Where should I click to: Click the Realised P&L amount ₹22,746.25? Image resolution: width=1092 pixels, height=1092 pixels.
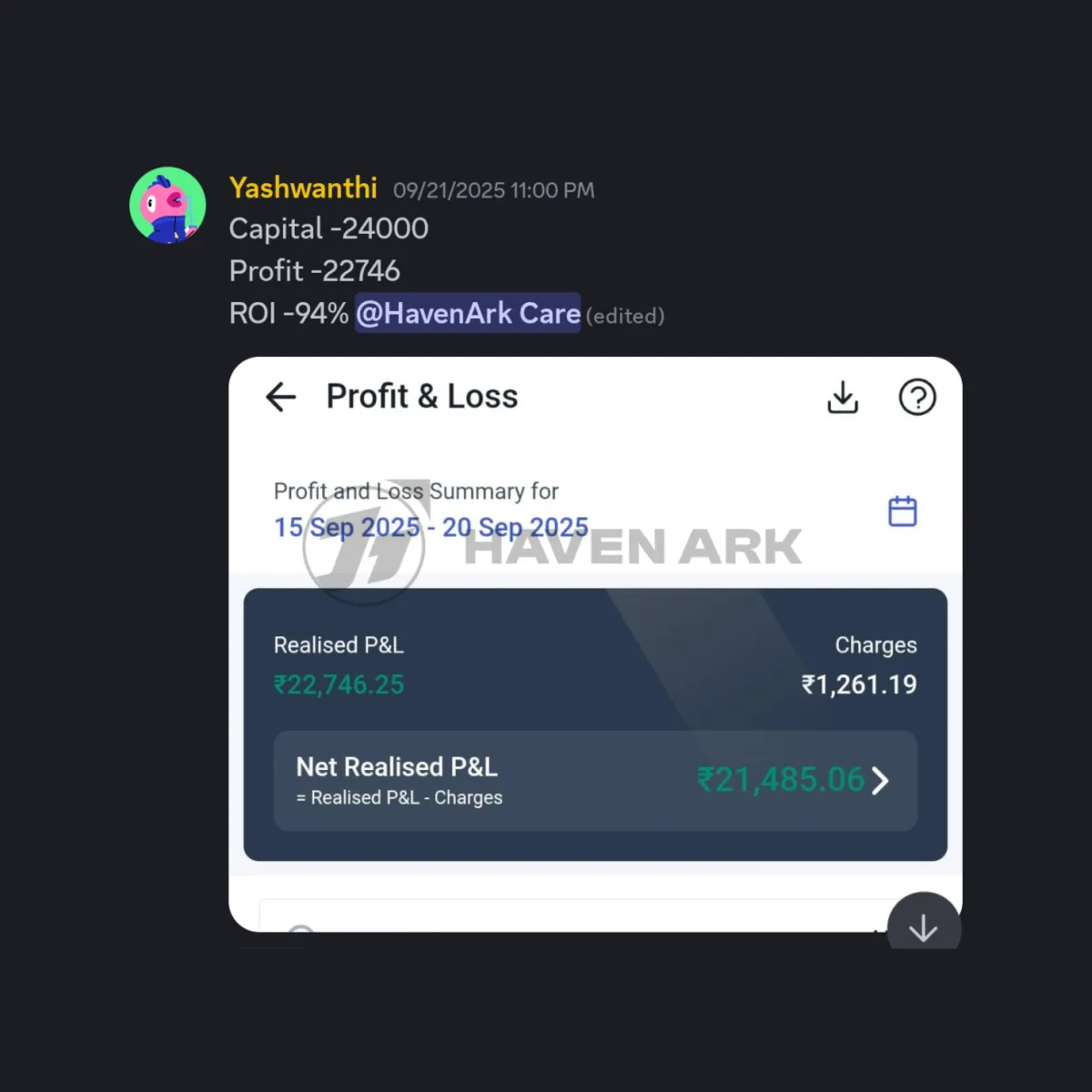pos(339,684)
